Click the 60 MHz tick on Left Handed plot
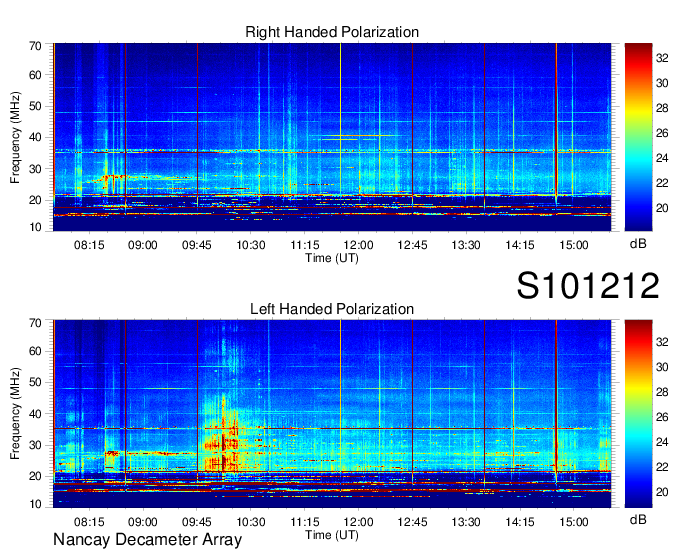 [35, 351]
